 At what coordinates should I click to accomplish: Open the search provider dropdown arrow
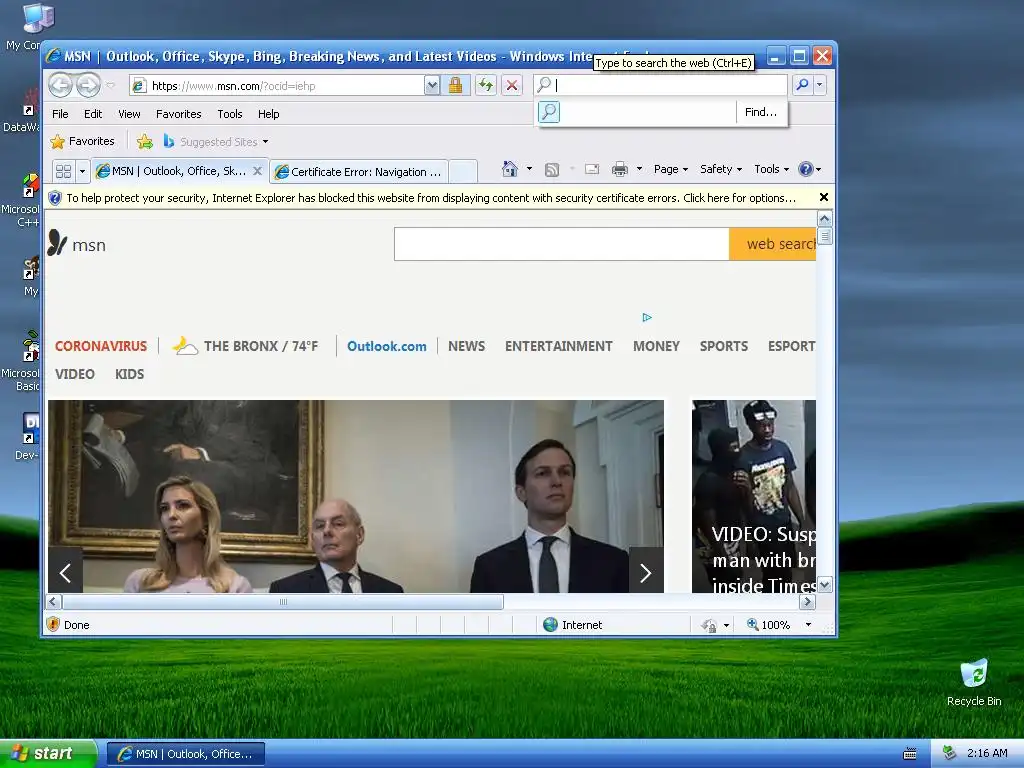[x=820, y=85]
